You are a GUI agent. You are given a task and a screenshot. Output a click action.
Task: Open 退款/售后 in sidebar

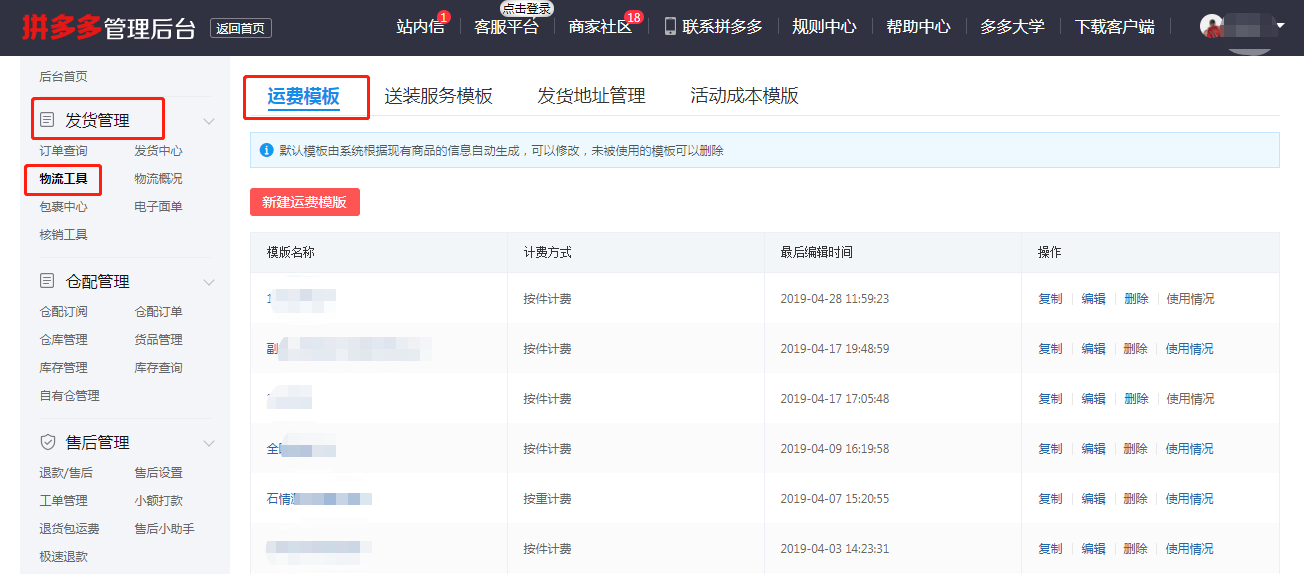[66, 473]
